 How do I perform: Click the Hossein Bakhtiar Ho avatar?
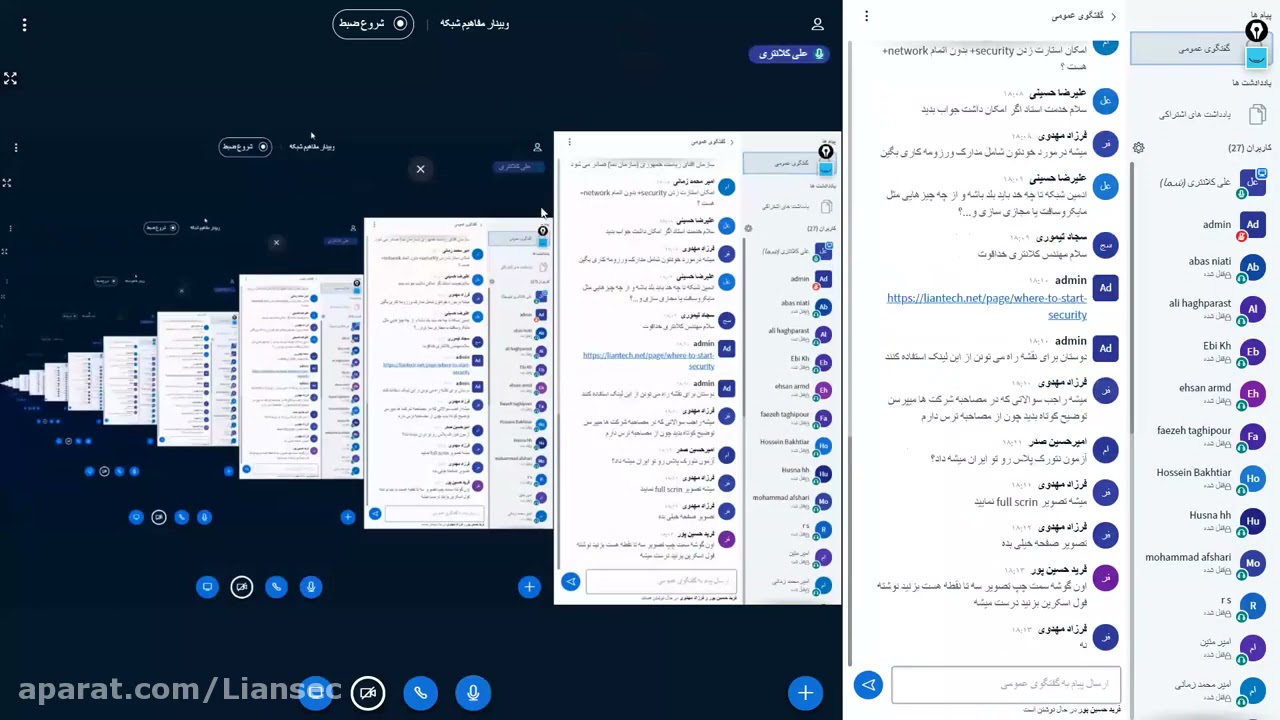tap(1252, 478)
